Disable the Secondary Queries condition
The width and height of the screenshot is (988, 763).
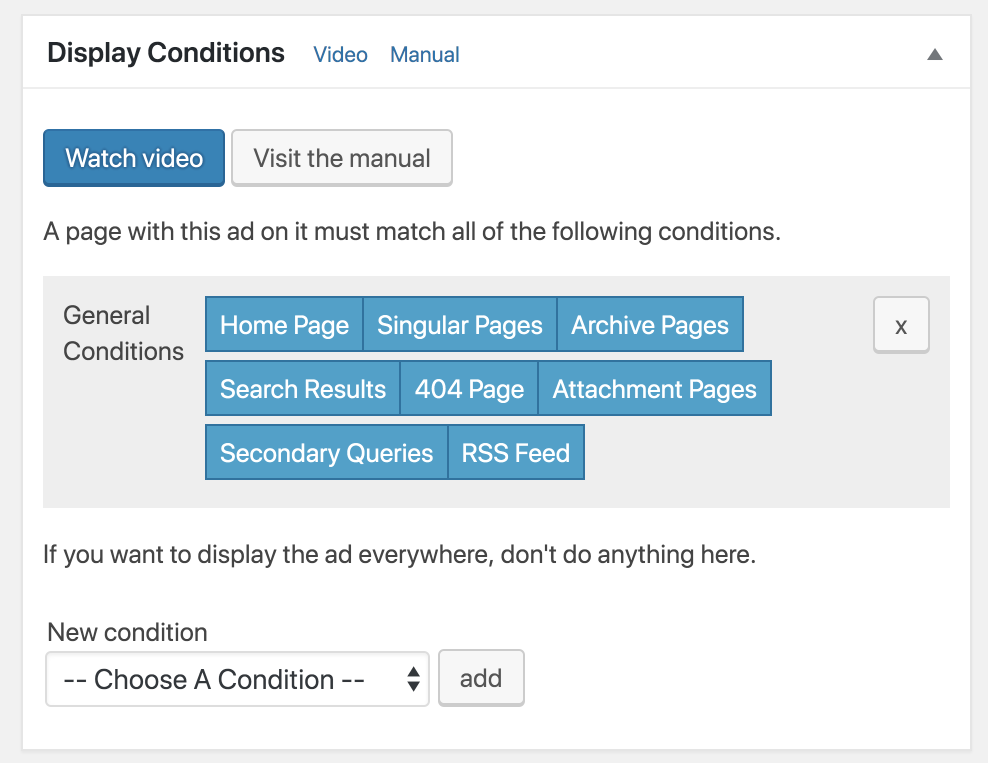(326, 453)
